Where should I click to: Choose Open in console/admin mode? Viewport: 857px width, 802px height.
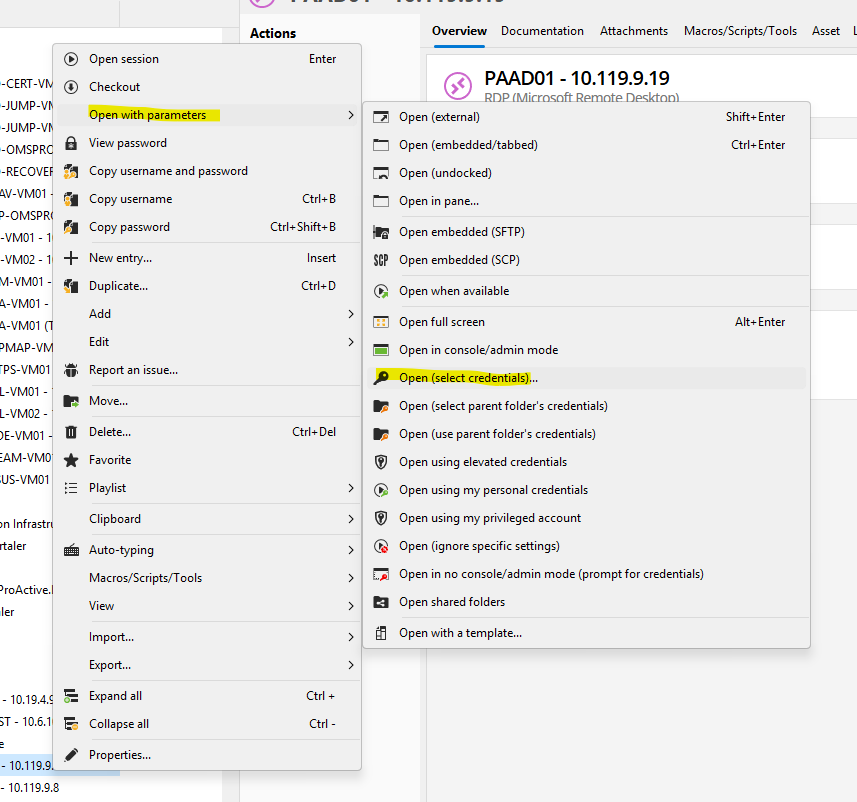click(x=586, y=350)
